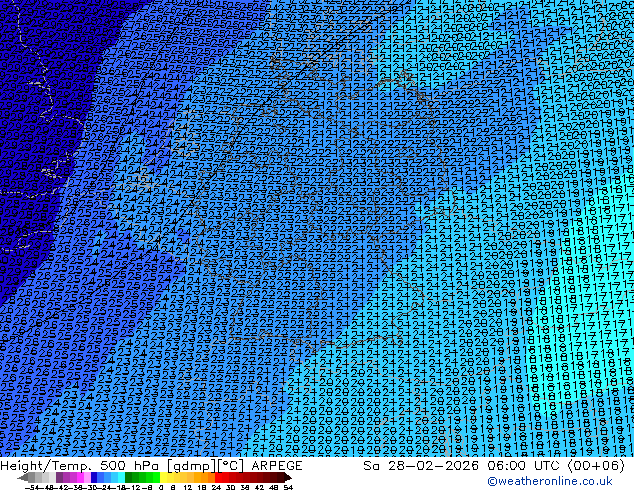Screen dimensions: 634x490
Task: Click the cyan legend color swatch
Action: 121,477
